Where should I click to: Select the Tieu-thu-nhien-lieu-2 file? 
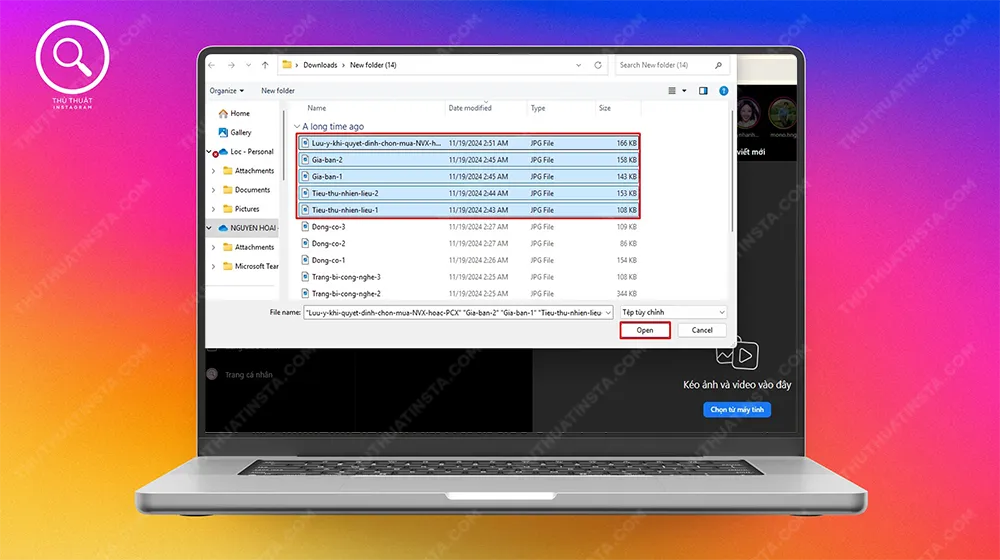click(468, 193)
